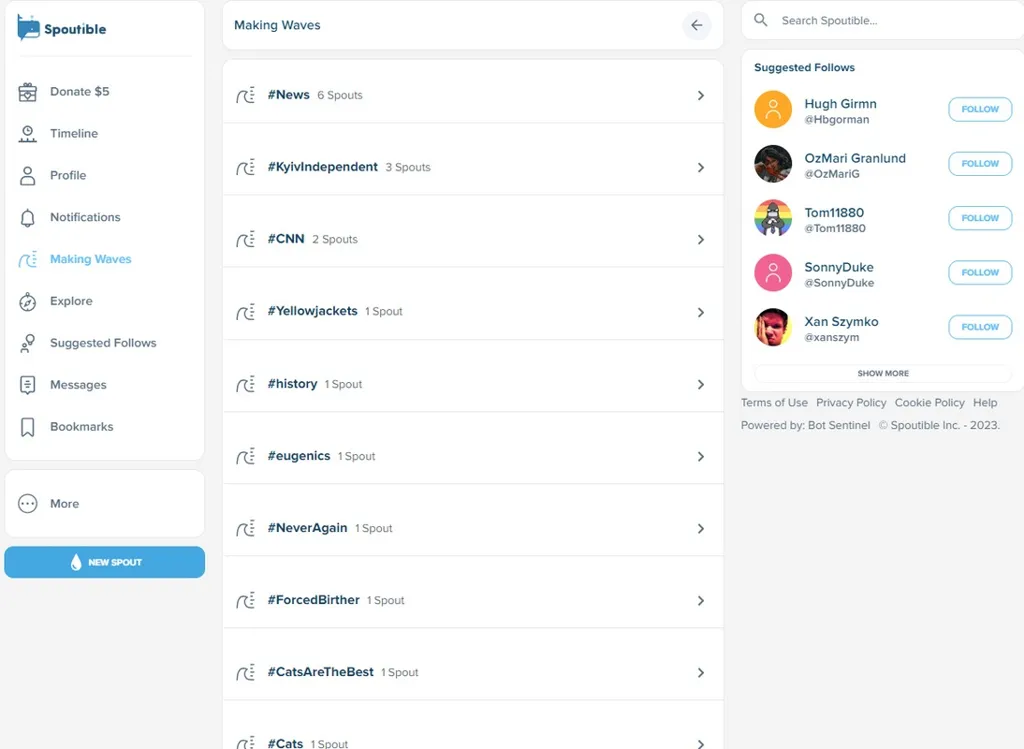Open the Donate $5 gift icon

[27, 92]
